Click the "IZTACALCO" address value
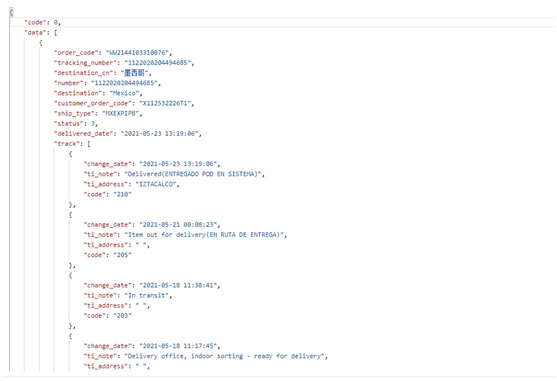 [156, 184]
